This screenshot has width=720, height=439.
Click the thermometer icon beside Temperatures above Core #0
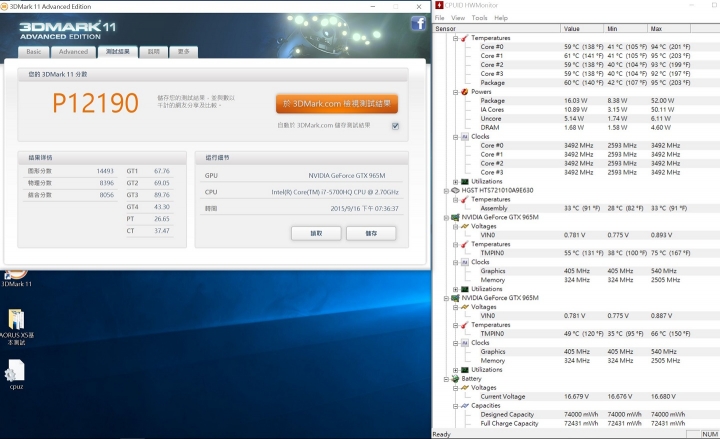pyautogui.click(x=465, y=38)
